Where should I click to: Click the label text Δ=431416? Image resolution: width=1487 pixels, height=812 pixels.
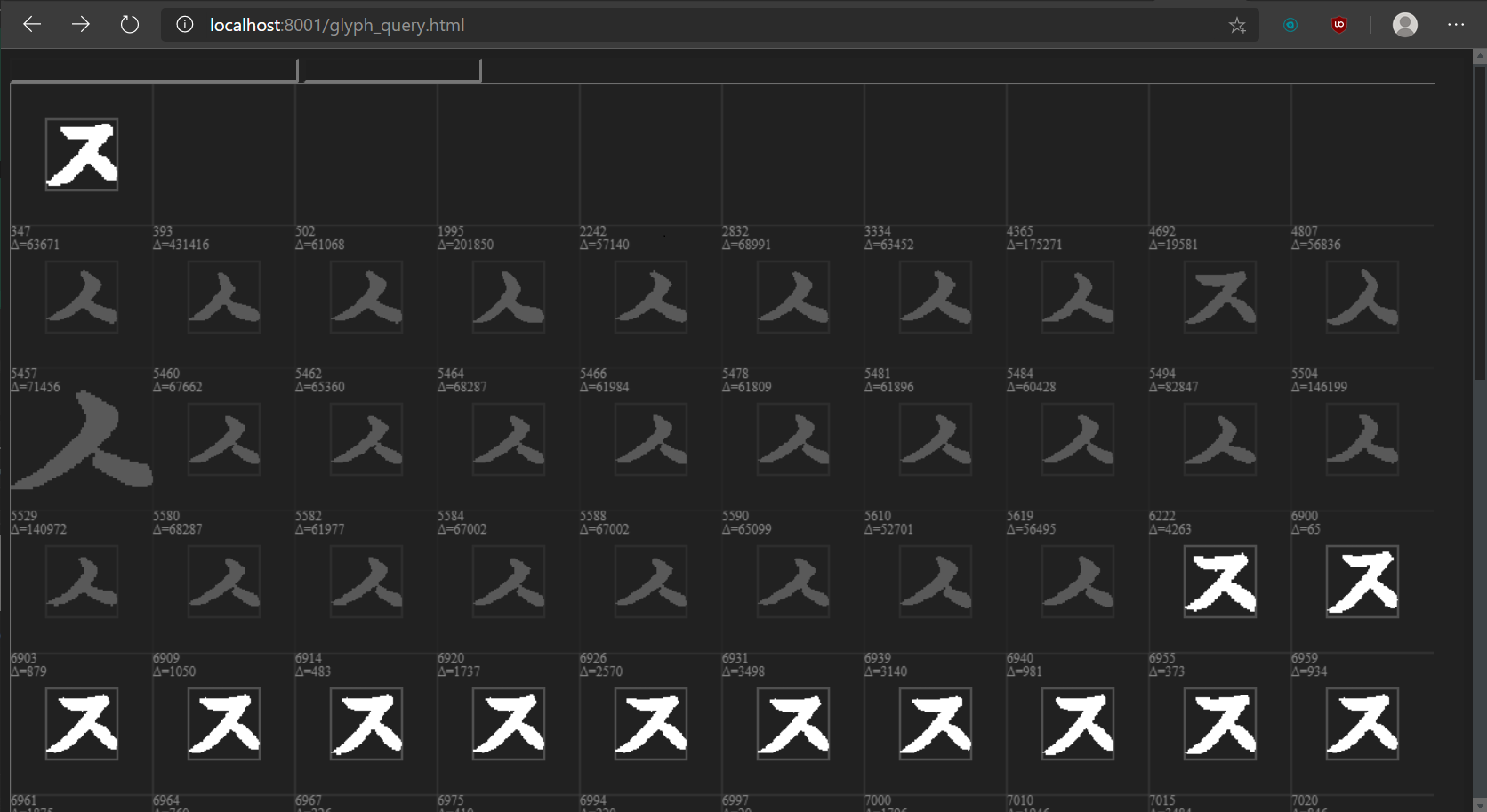(181, 245)
